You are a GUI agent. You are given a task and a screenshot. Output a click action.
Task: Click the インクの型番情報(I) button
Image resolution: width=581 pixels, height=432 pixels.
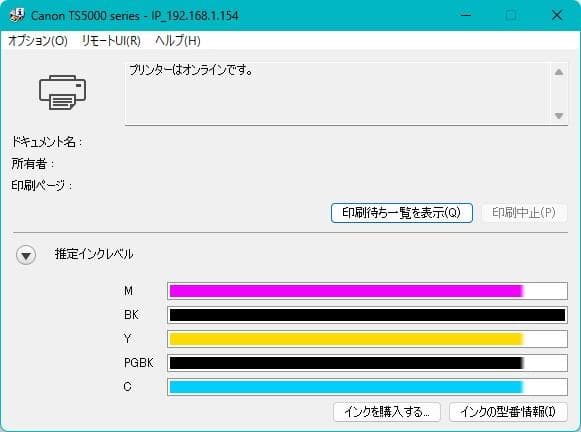[x=508, y=412]
